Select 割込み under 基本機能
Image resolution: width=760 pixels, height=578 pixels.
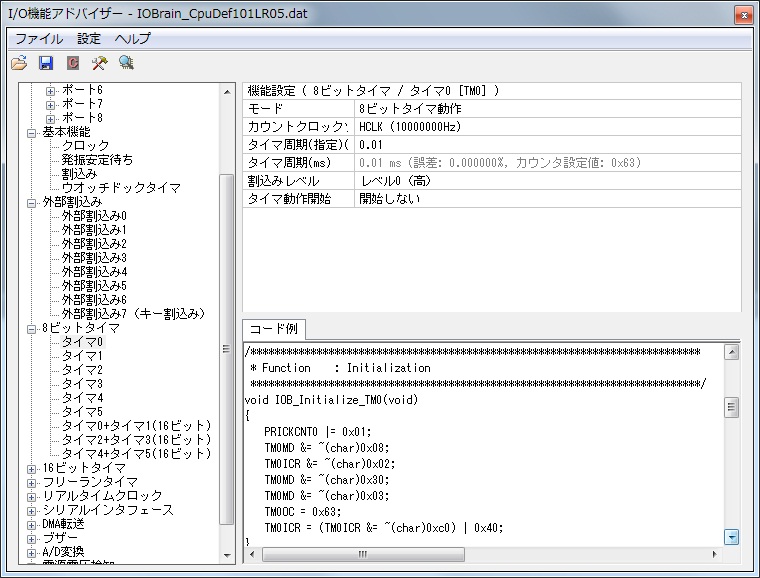[x=79, y=173]
